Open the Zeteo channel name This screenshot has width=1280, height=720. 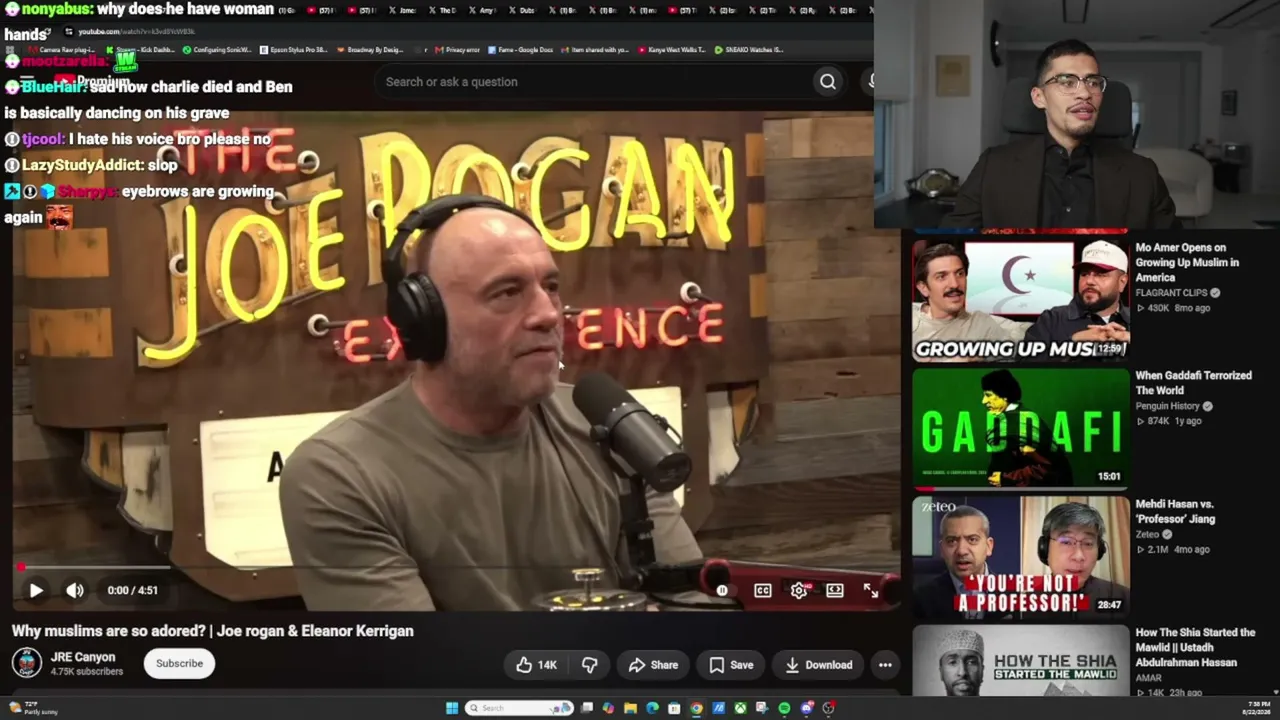[1148, 534]
